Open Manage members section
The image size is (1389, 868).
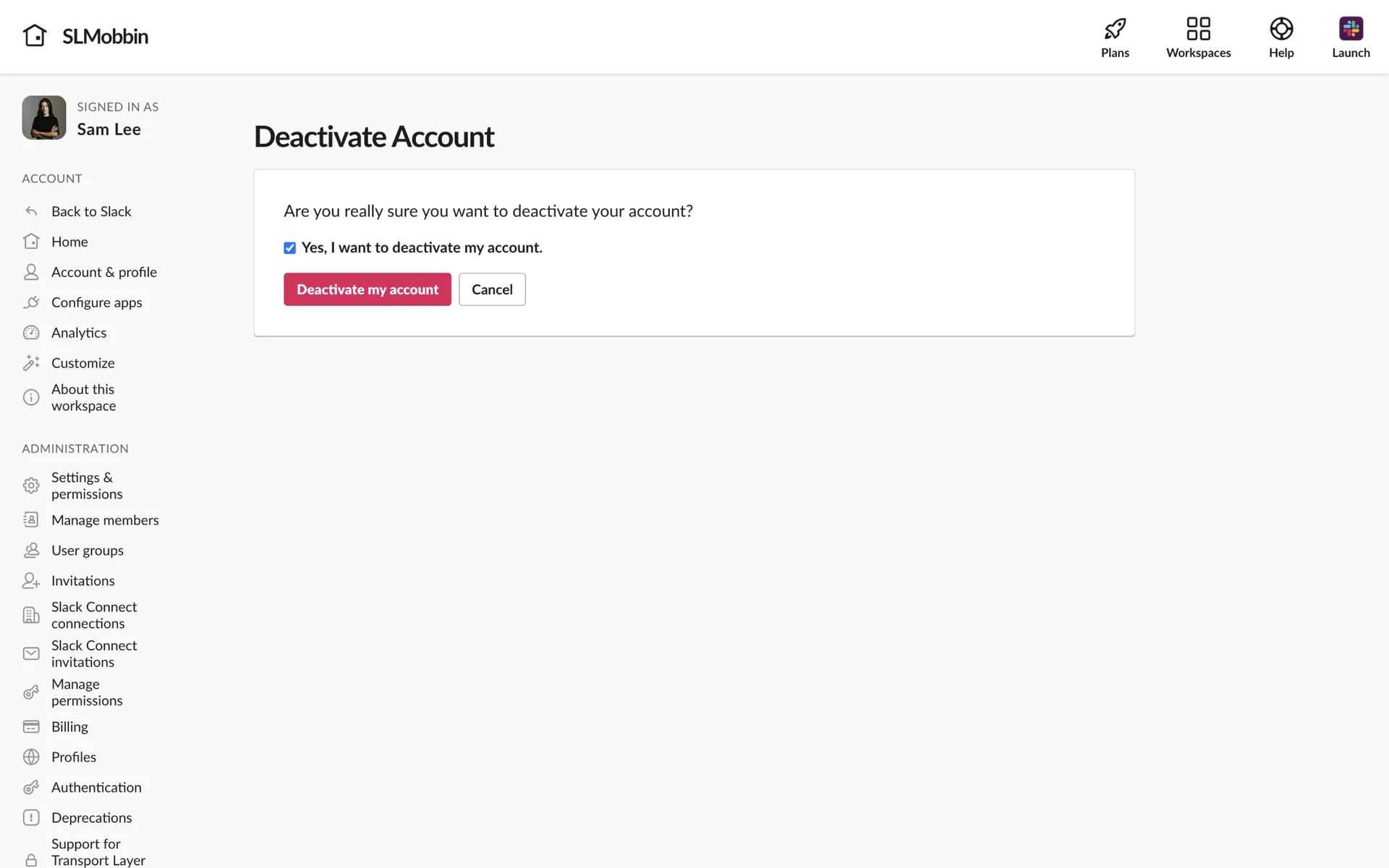pyautogui.click(x=105, y=520)
